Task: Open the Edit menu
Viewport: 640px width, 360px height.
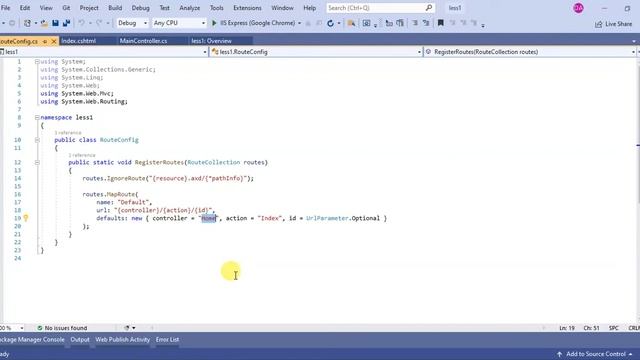Action: point(25,8)
